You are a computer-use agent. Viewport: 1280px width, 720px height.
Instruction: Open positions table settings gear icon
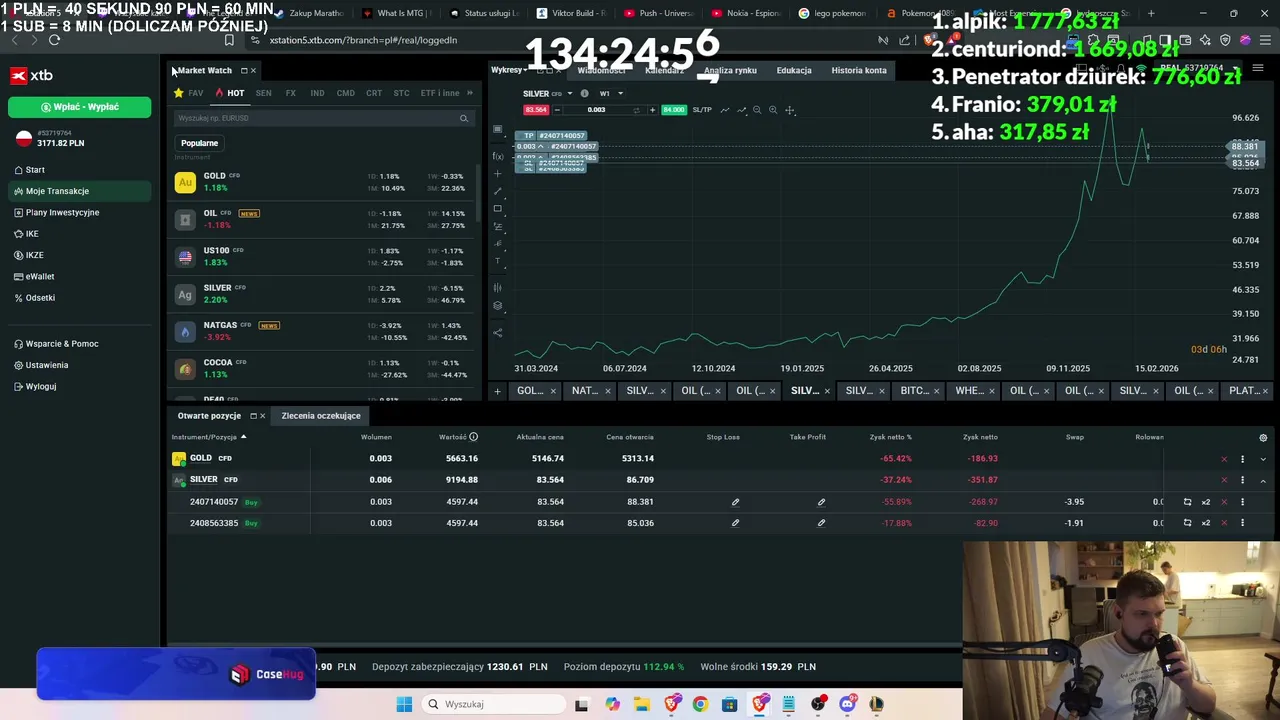[x=1263, y=438]
